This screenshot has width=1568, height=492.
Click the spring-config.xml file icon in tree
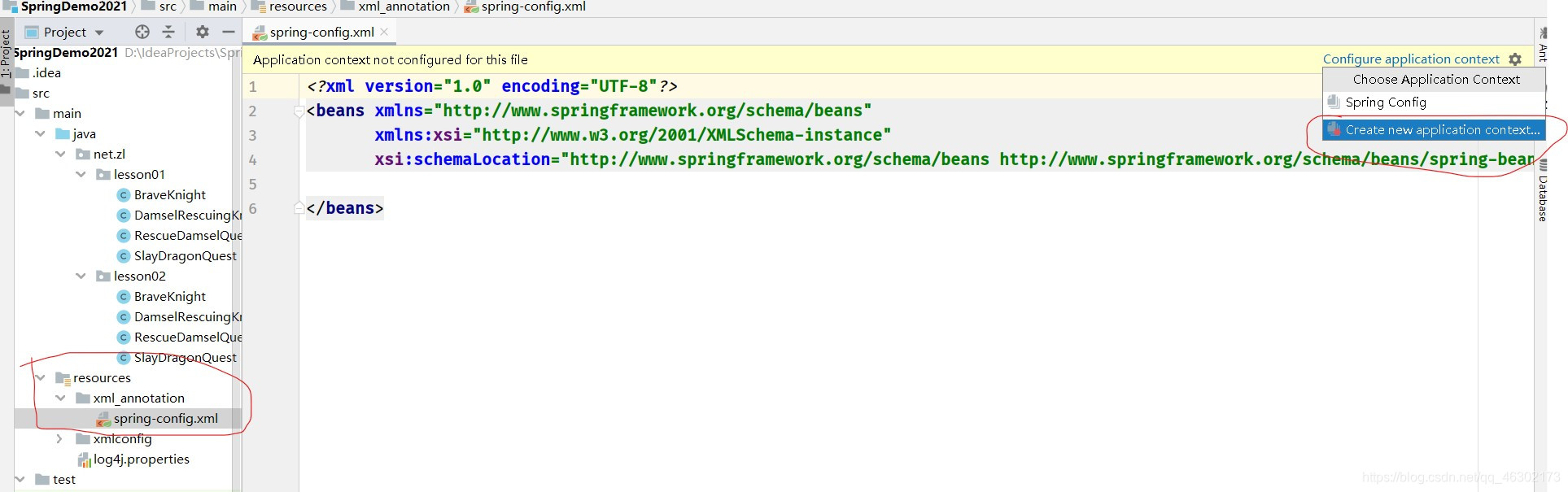pyautogui.click(x=103, y=419)
